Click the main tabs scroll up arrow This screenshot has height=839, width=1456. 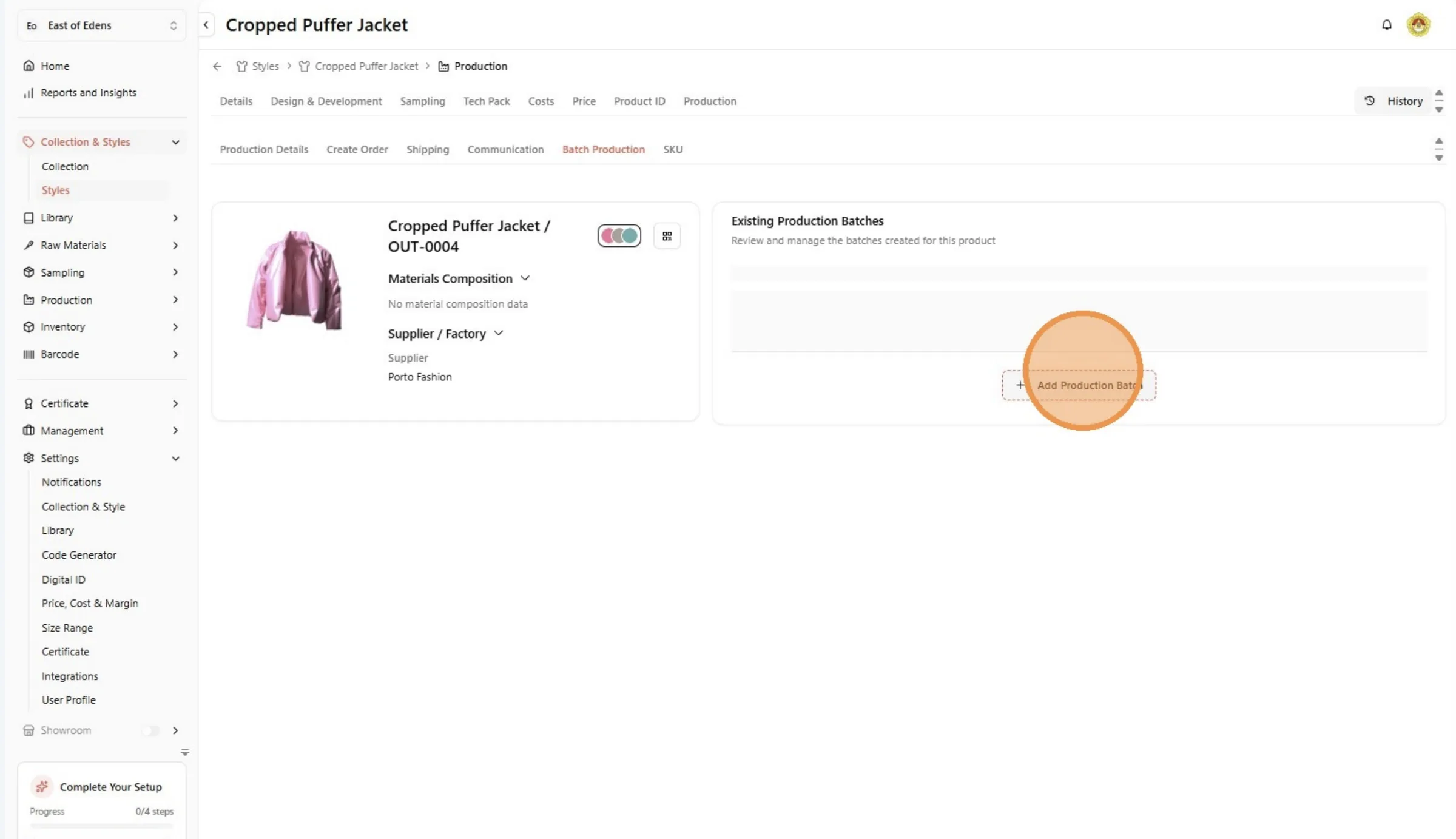click(x=1438, y=93)
